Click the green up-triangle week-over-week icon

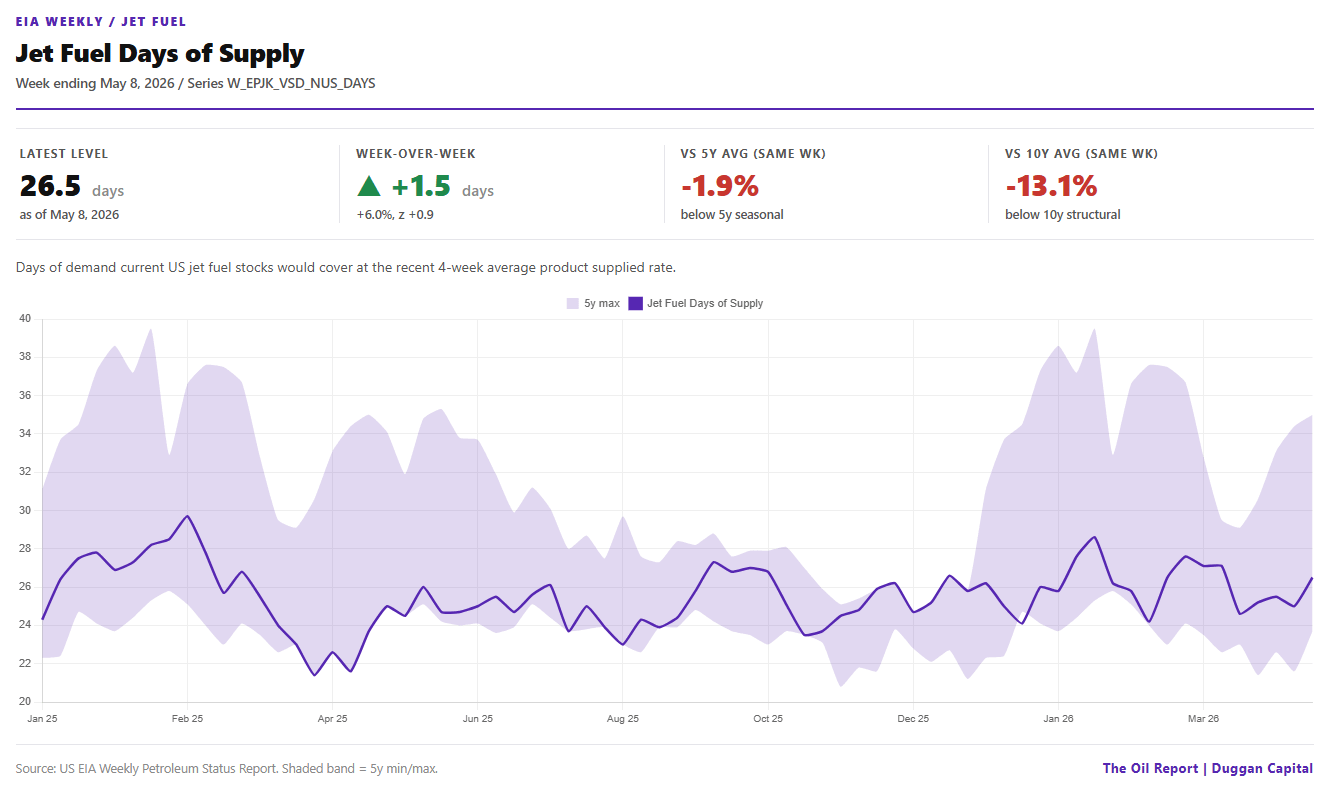(369, 186)
